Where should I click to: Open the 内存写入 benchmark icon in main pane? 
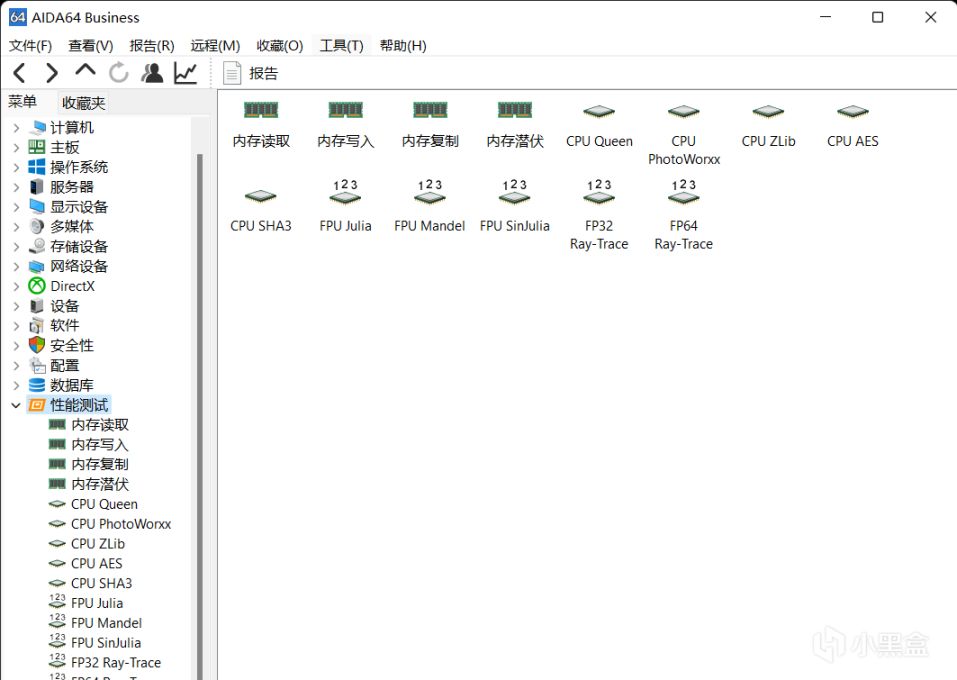point(345,110)
